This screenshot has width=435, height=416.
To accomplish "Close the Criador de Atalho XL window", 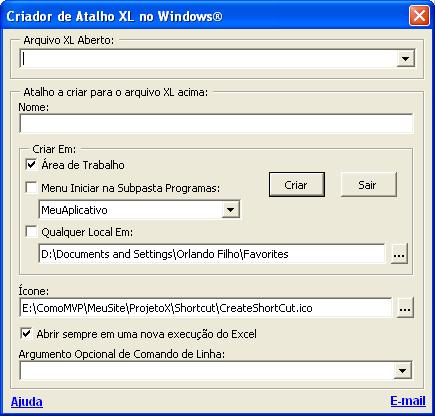I will (419, 15).
